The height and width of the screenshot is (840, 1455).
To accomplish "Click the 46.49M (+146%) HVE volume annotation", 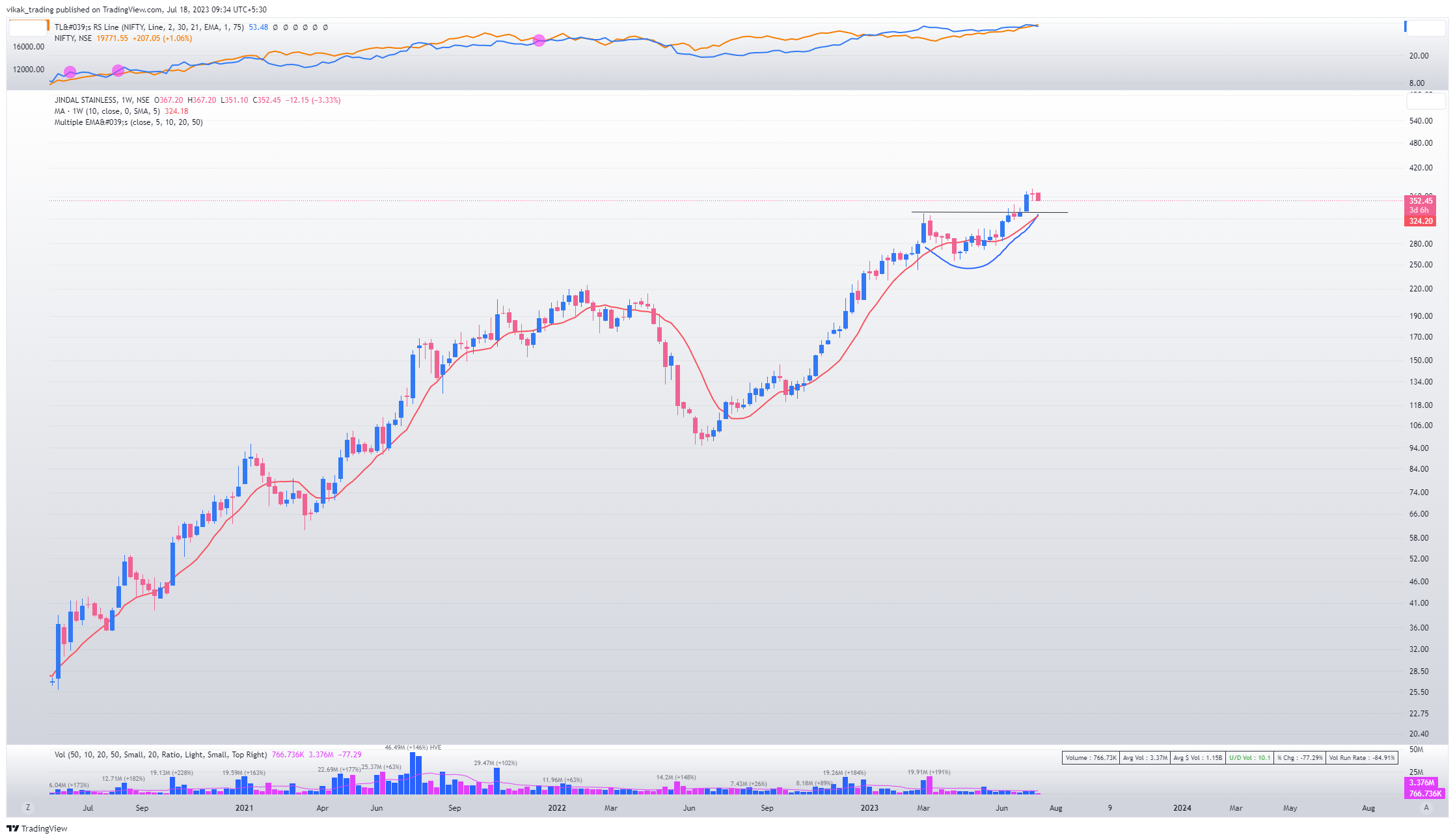I will (413, 748).
